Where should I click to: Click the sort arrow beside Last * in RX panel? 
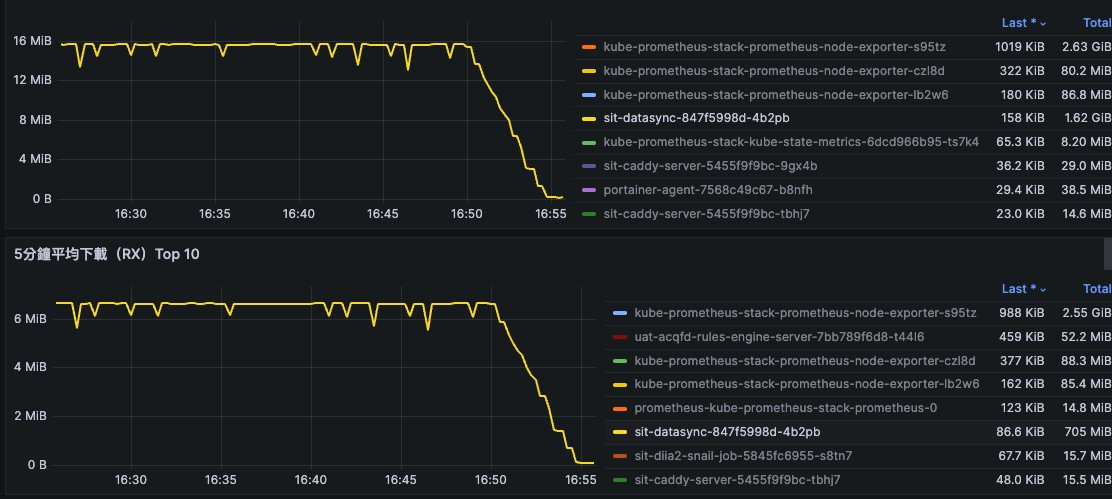pyautogui.click(x=1041, y=289)
